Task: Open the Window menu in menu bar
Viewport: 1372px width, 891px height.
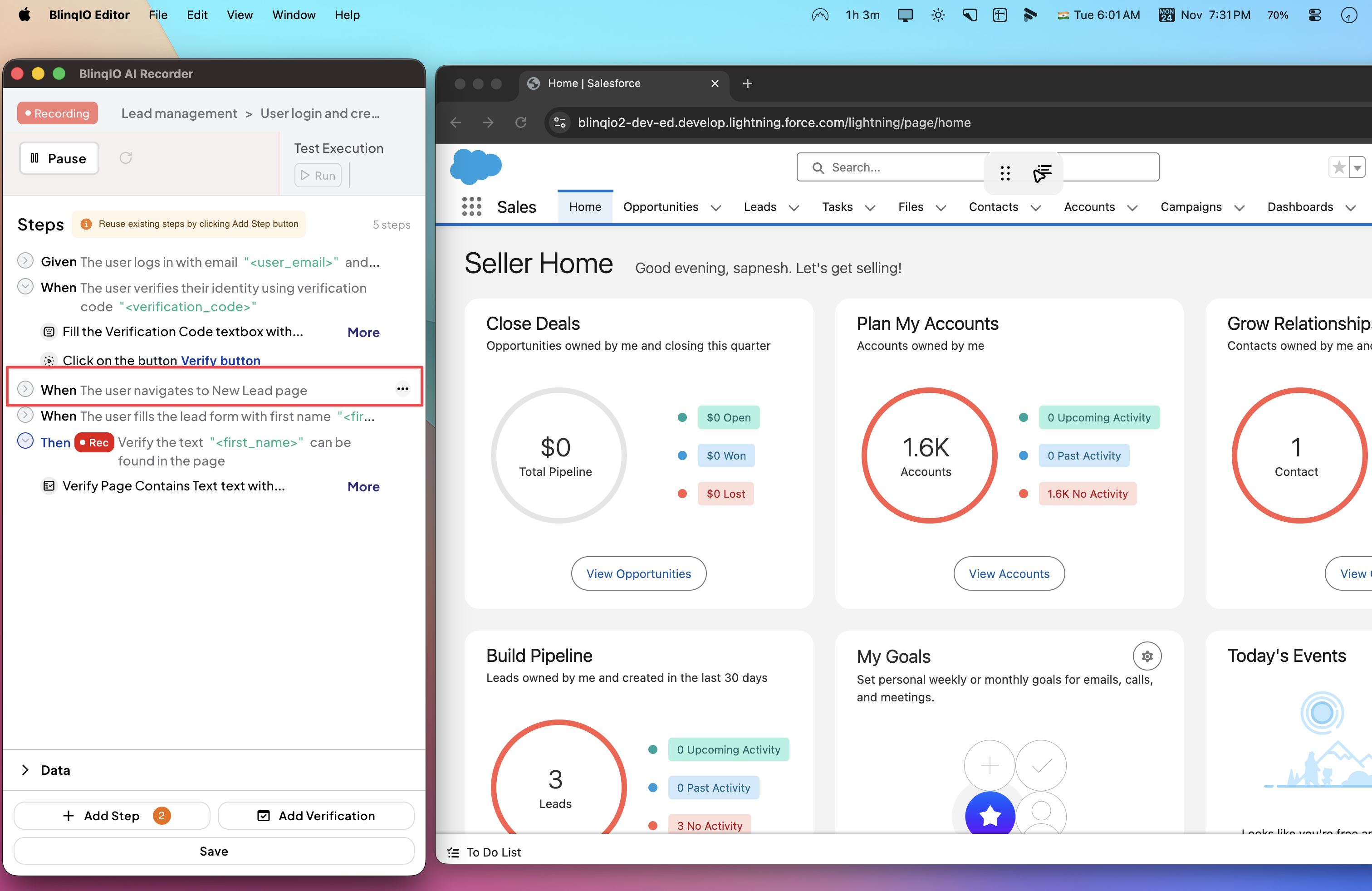Action: [x=294, y=15]
